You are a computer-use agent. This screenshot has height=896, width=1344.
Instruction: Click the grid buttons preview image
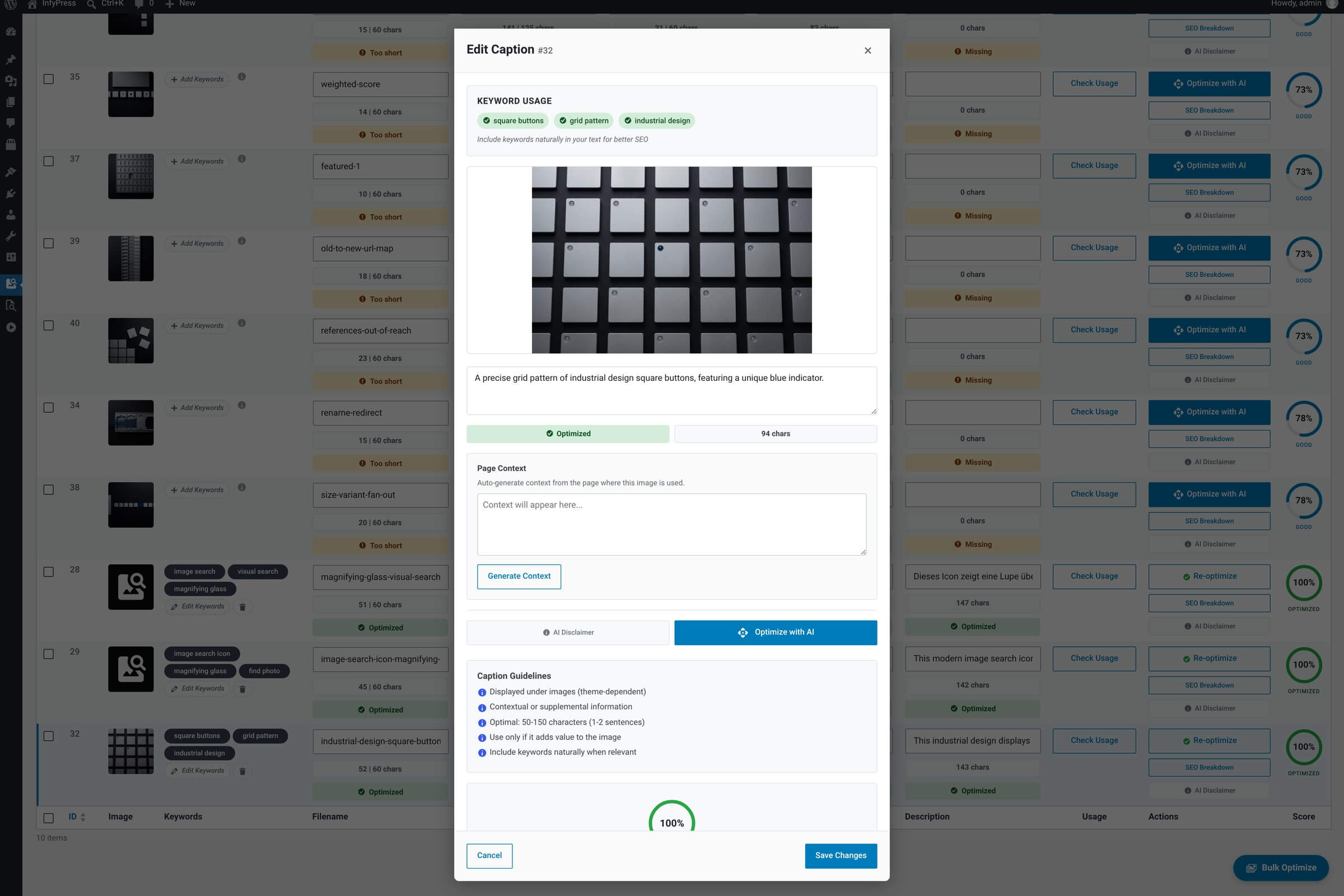pos(671,259)
